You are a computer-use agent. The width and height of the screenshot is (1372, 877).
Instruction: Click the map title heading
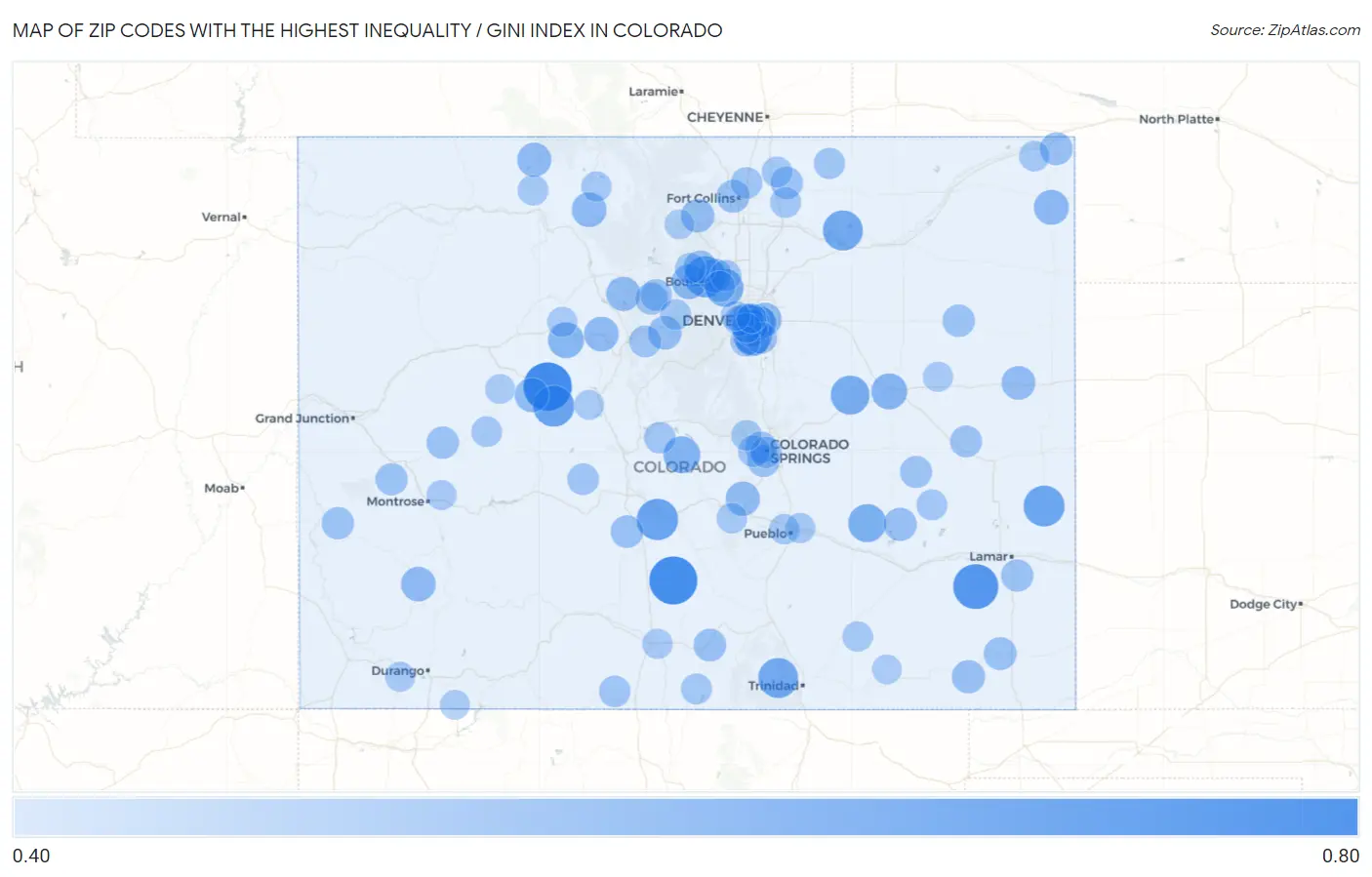(x=367, y=30)
